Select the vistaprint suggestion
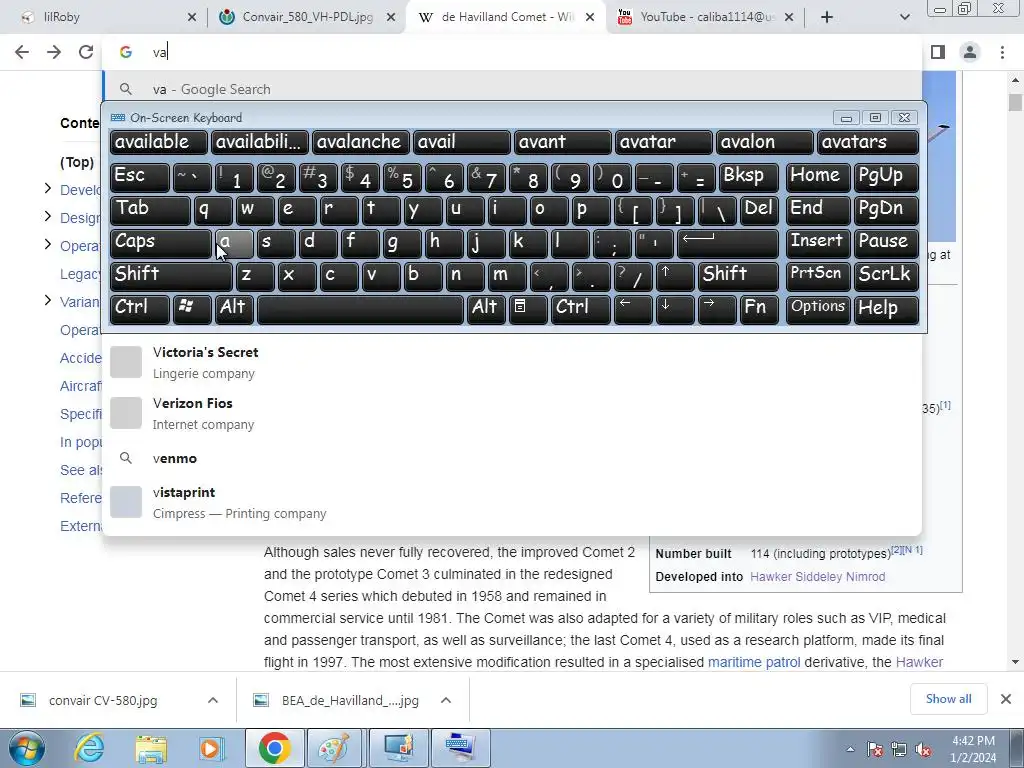This screenshot has width=1024, height=768. pos(513,502)
